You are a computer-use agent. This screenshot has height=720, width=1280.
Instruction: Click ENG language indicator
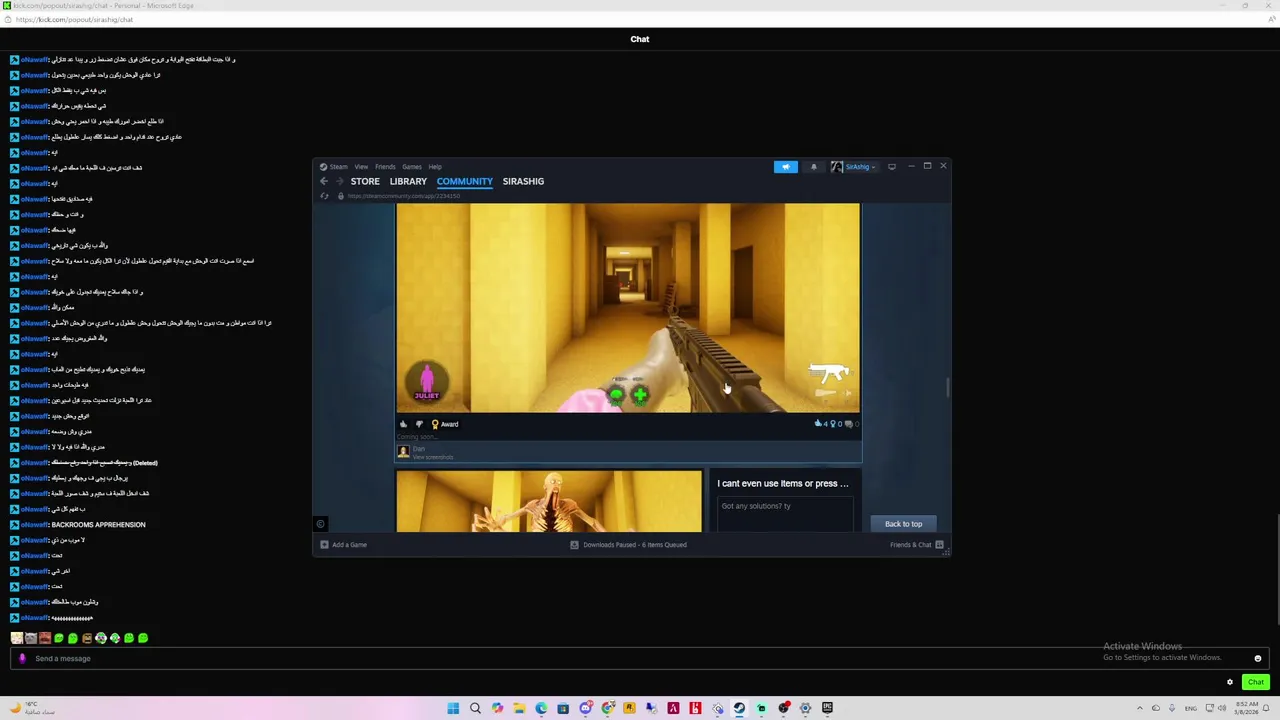tap(1189, 708)
